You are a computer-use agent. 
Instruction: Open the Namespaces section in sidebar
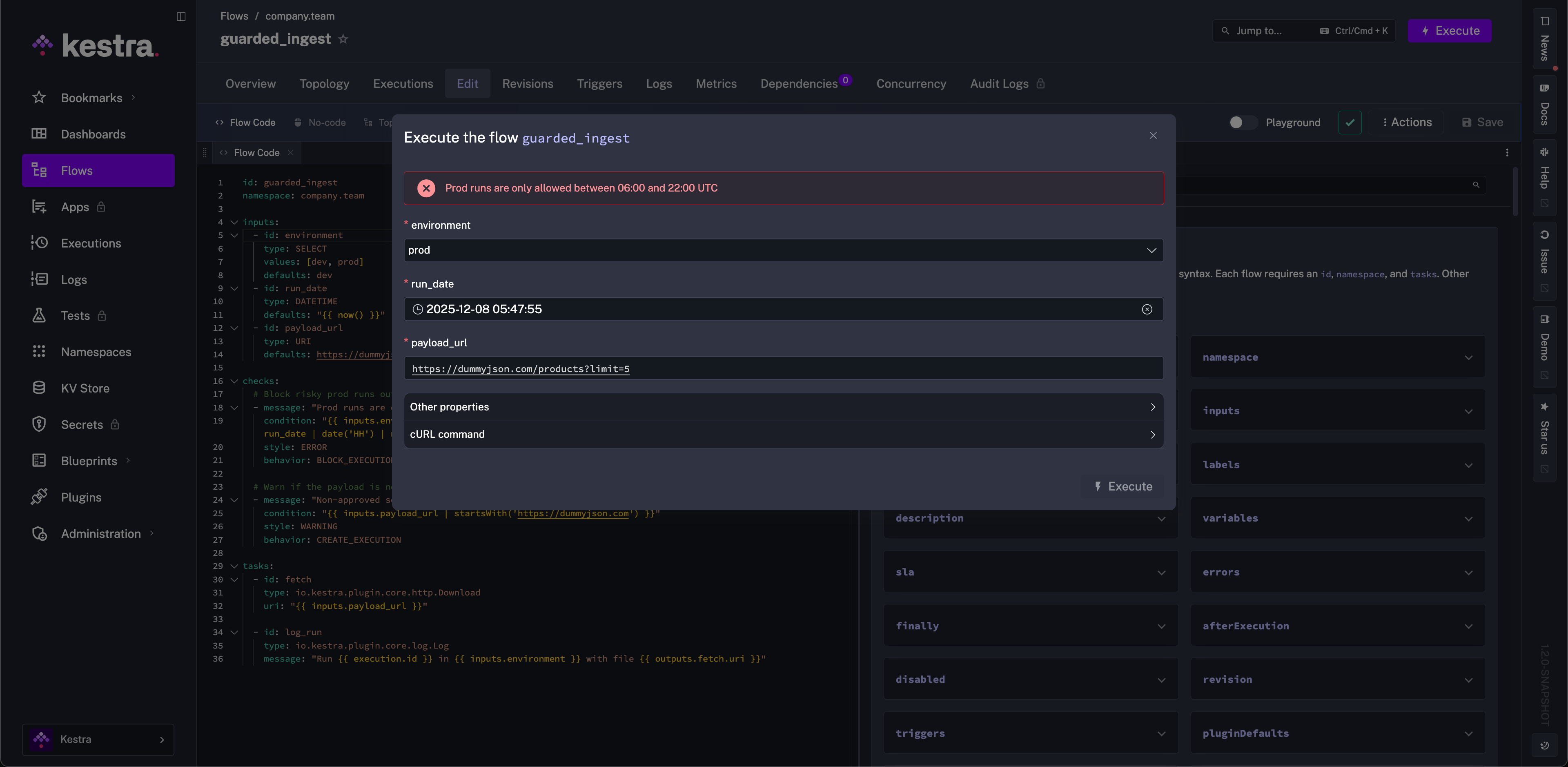click(x=96, y=352)
